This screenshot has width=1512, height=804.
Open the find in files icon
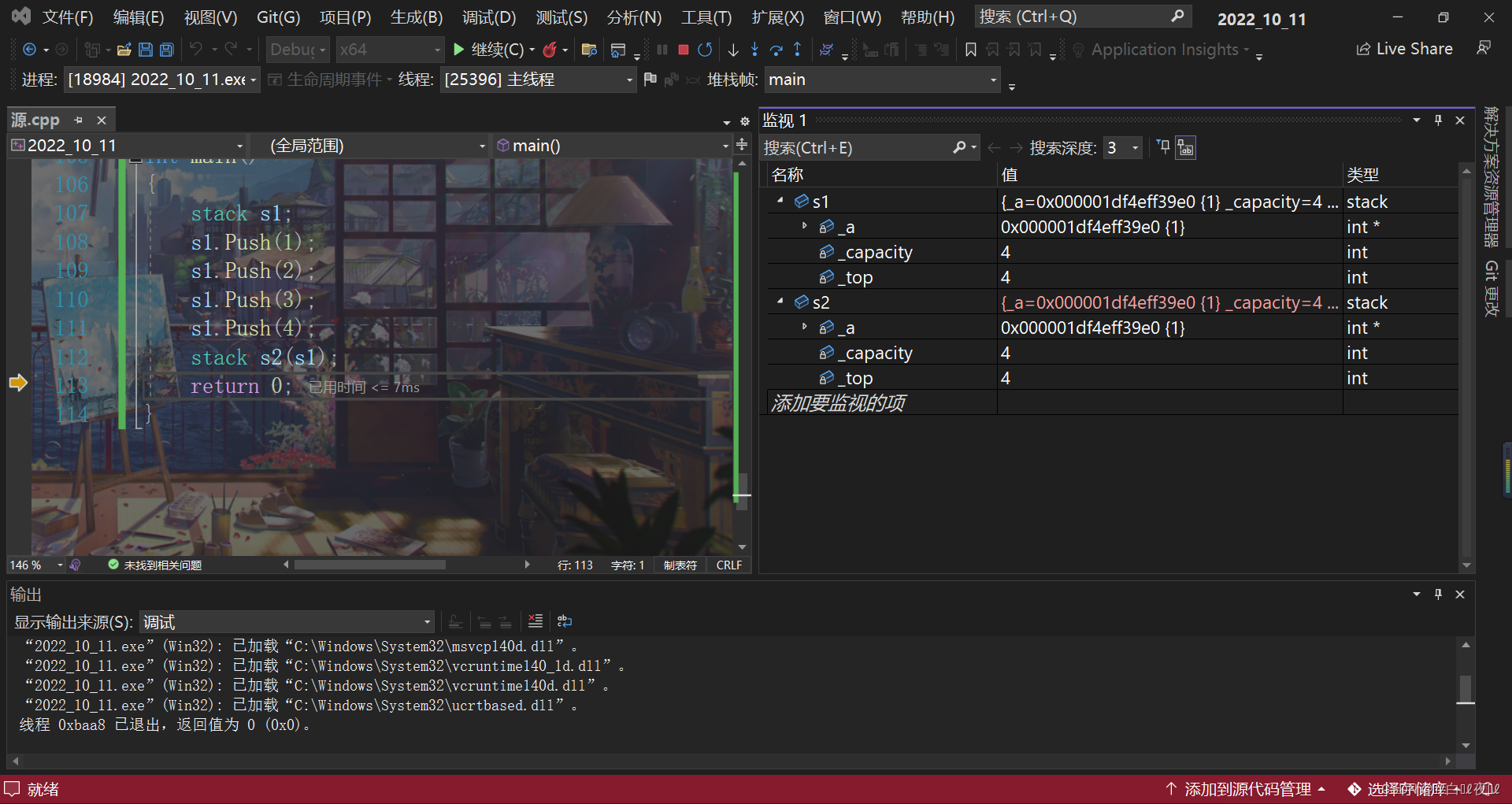pyautogui.click(x=589, y=50)
